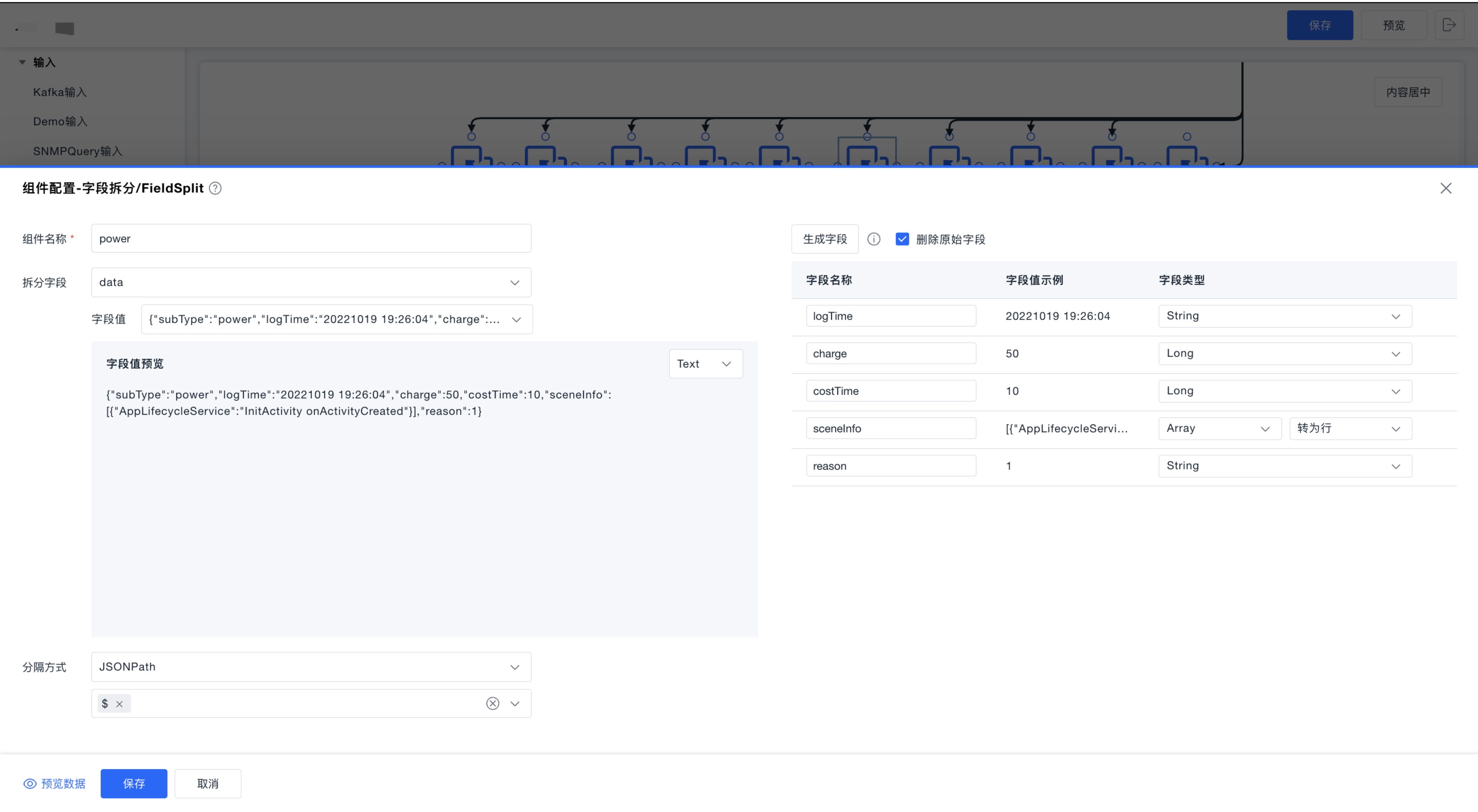Click info icon next to 生成字段 button
Screen dimensions: 1478x812
[873, 239]
